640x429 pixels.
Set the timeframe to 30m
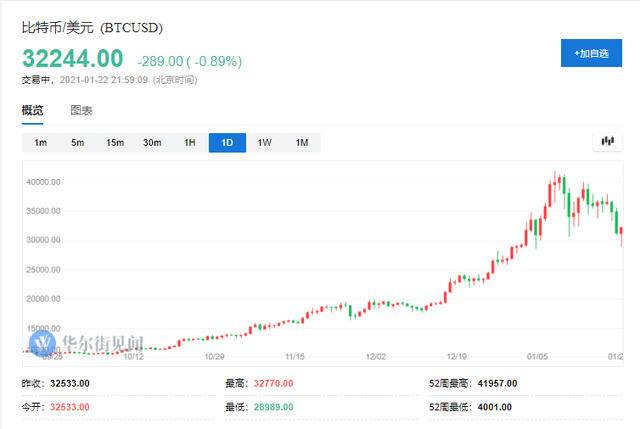[x=152, y=143]
